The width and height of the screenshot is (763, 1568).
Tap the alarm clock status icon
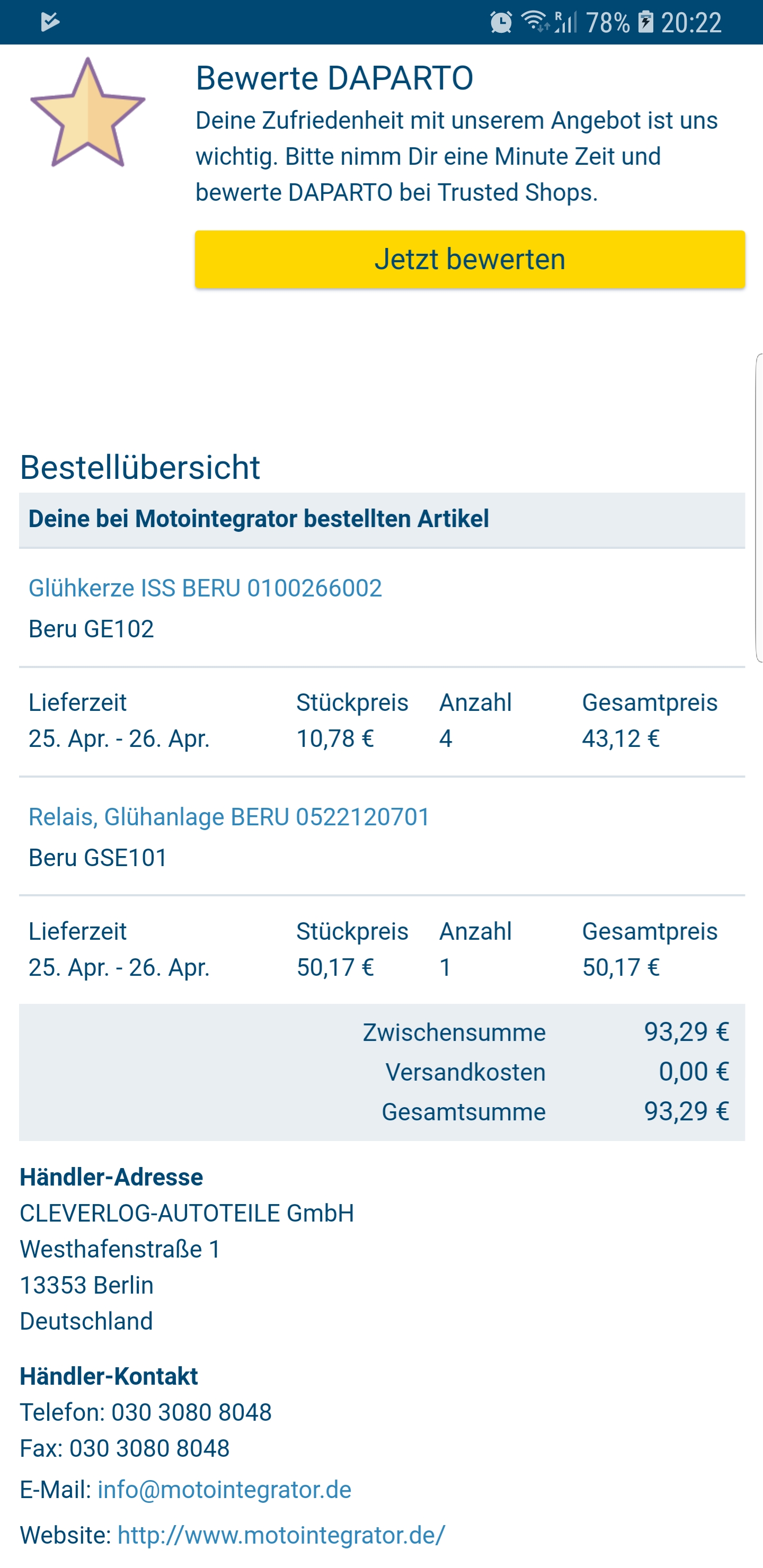click(501, 23)
